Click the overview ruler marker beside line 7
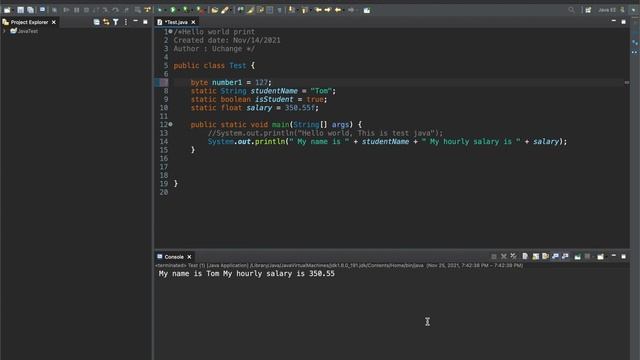 point(627,82)
